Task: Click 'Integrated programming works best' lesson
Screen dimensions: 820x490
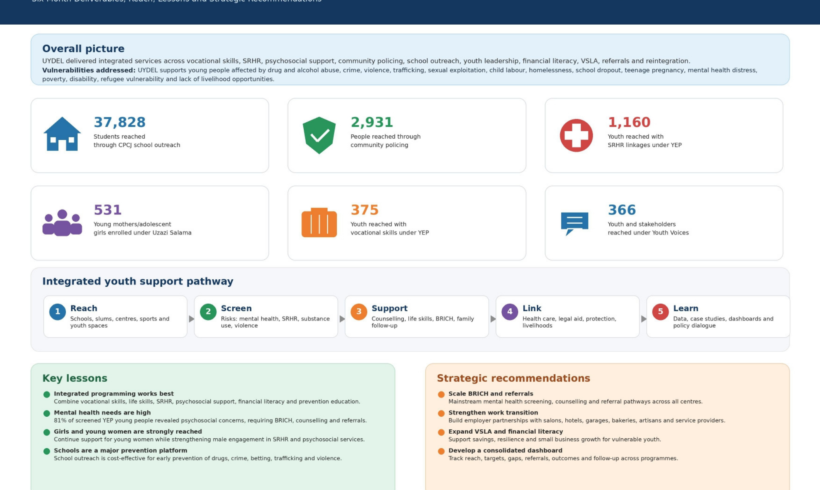Action: pos(113,394)
